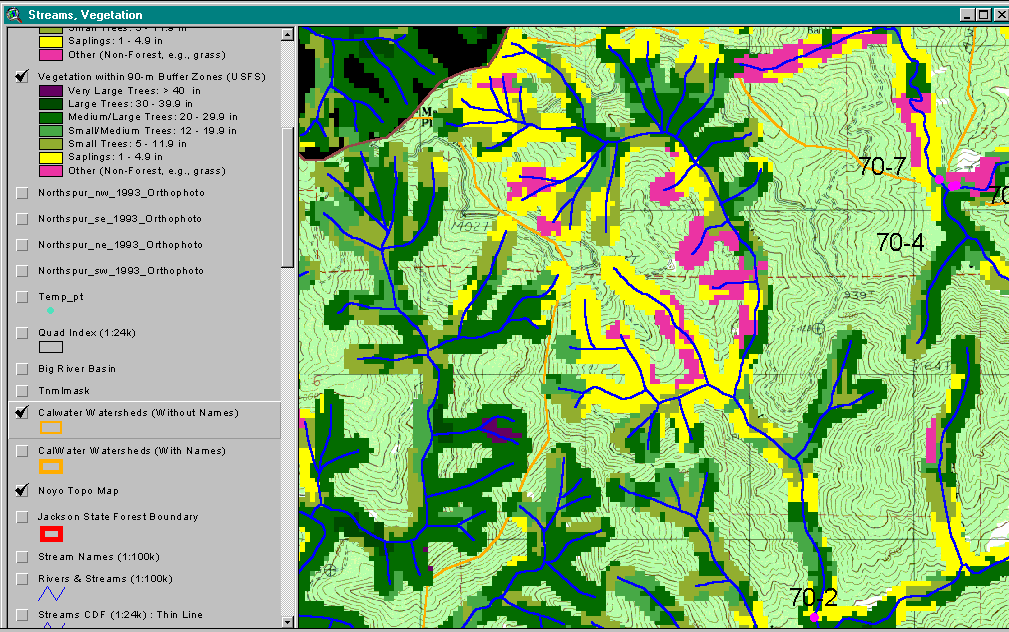Select the 'Northspur_ne_1993_Orthophoto' theme name
Viewport: 1009px width, 632px height.
click(x=120, y=245)
